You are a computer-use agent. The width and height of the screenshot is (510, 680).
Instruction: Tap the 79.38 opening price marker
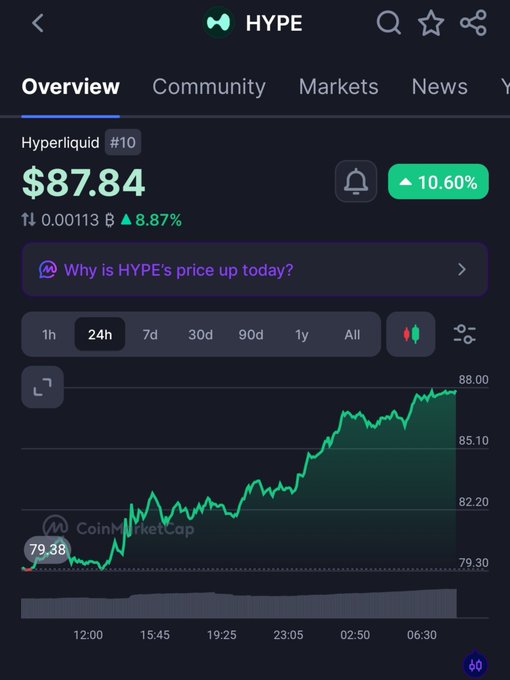(x=47, y=549)
